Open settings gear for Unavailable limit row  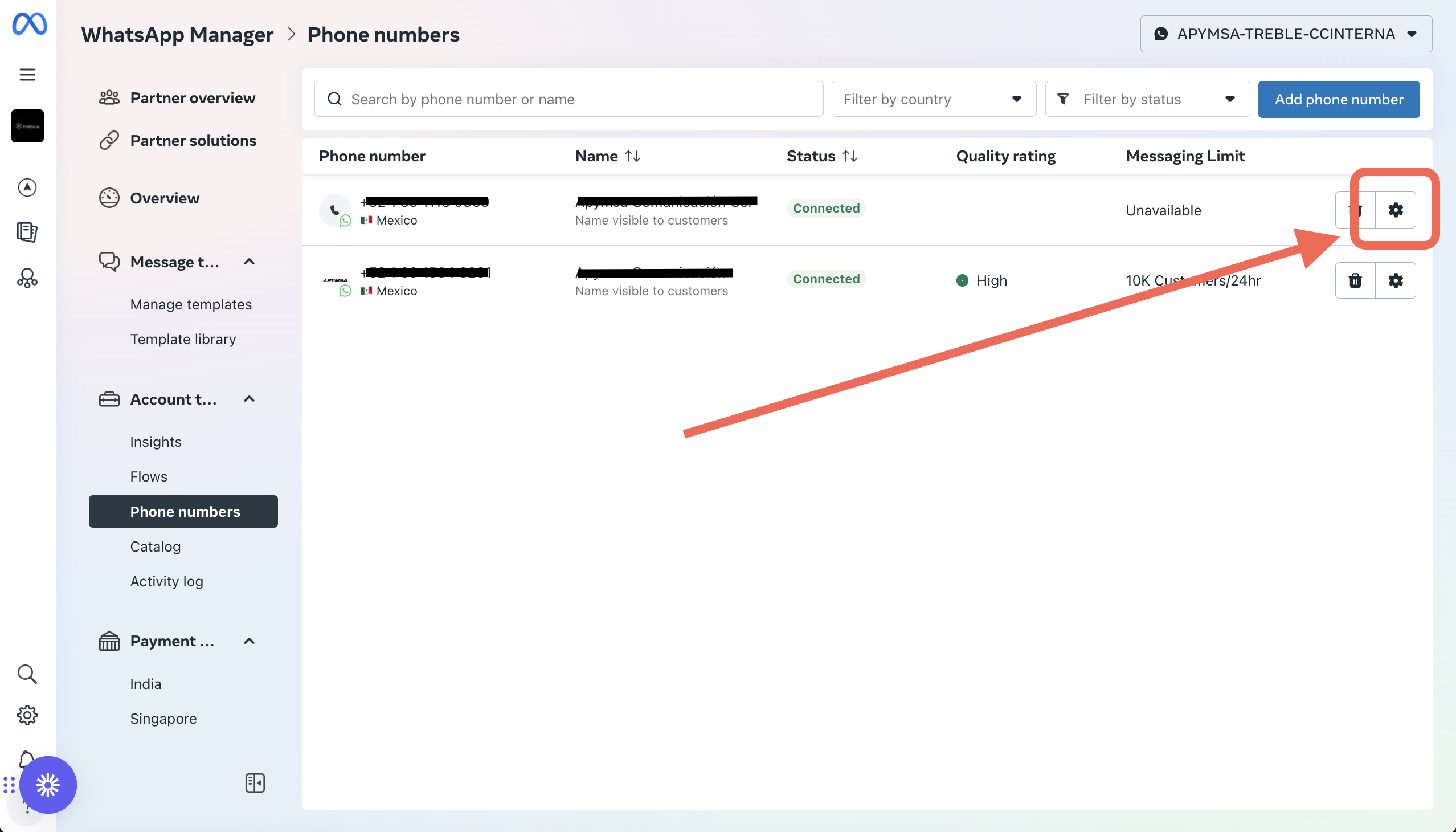coord(1396,210)
